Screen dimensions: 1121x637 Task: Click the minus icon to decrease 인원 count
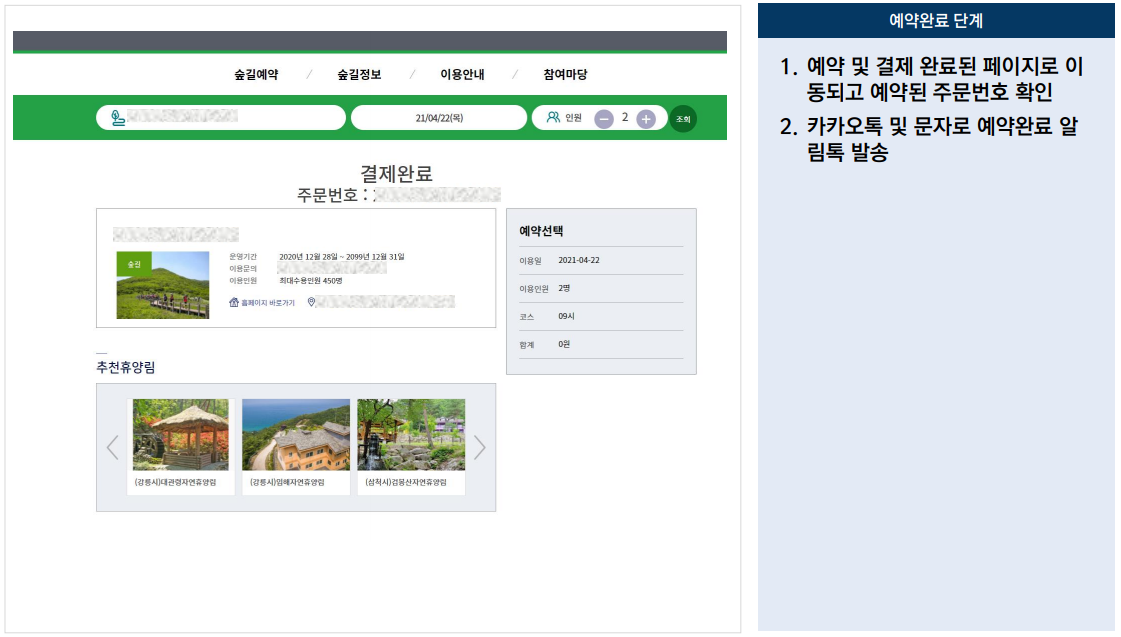pyautogui.click(x=606, y=117)
